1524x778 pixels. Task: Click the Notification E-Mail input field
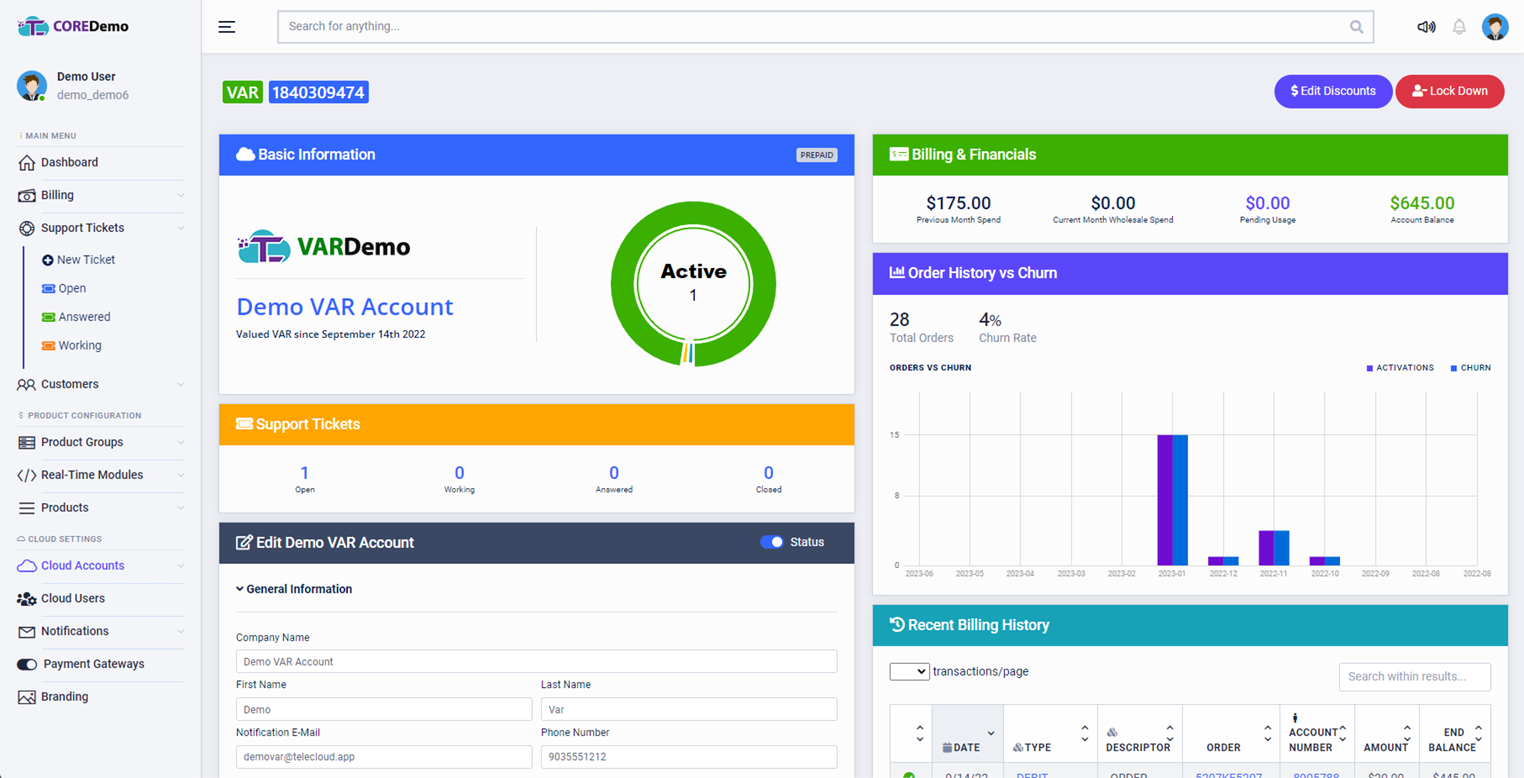[x=384, y=757]
